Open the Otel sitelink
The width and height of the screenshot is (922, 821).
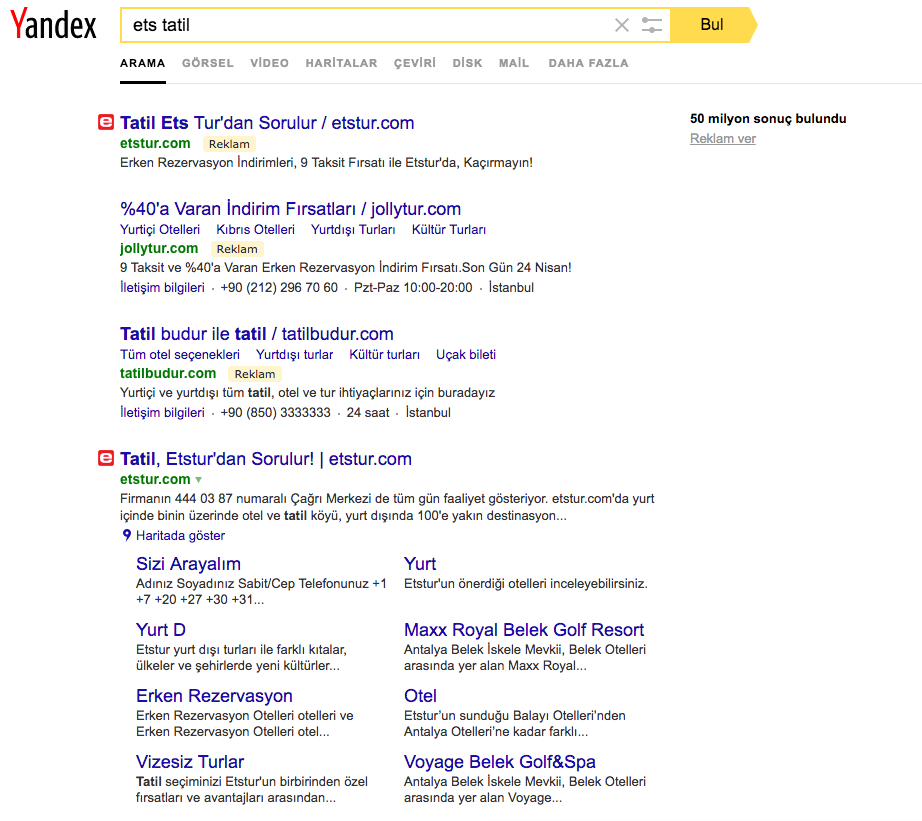tap(420, 696)
